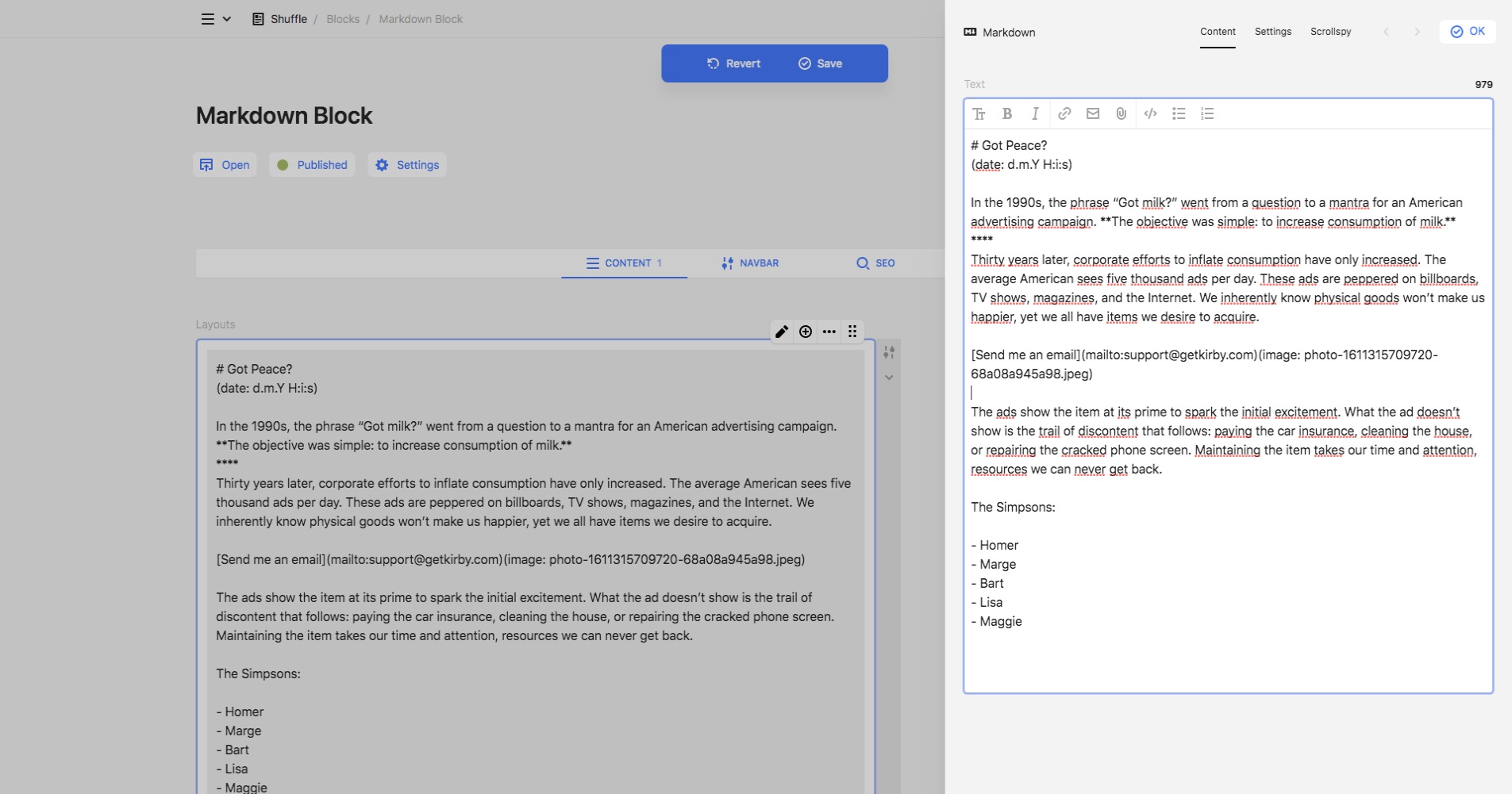
Task: Open the hamburger menu dropdown
Action: click(x=215, y=19)
